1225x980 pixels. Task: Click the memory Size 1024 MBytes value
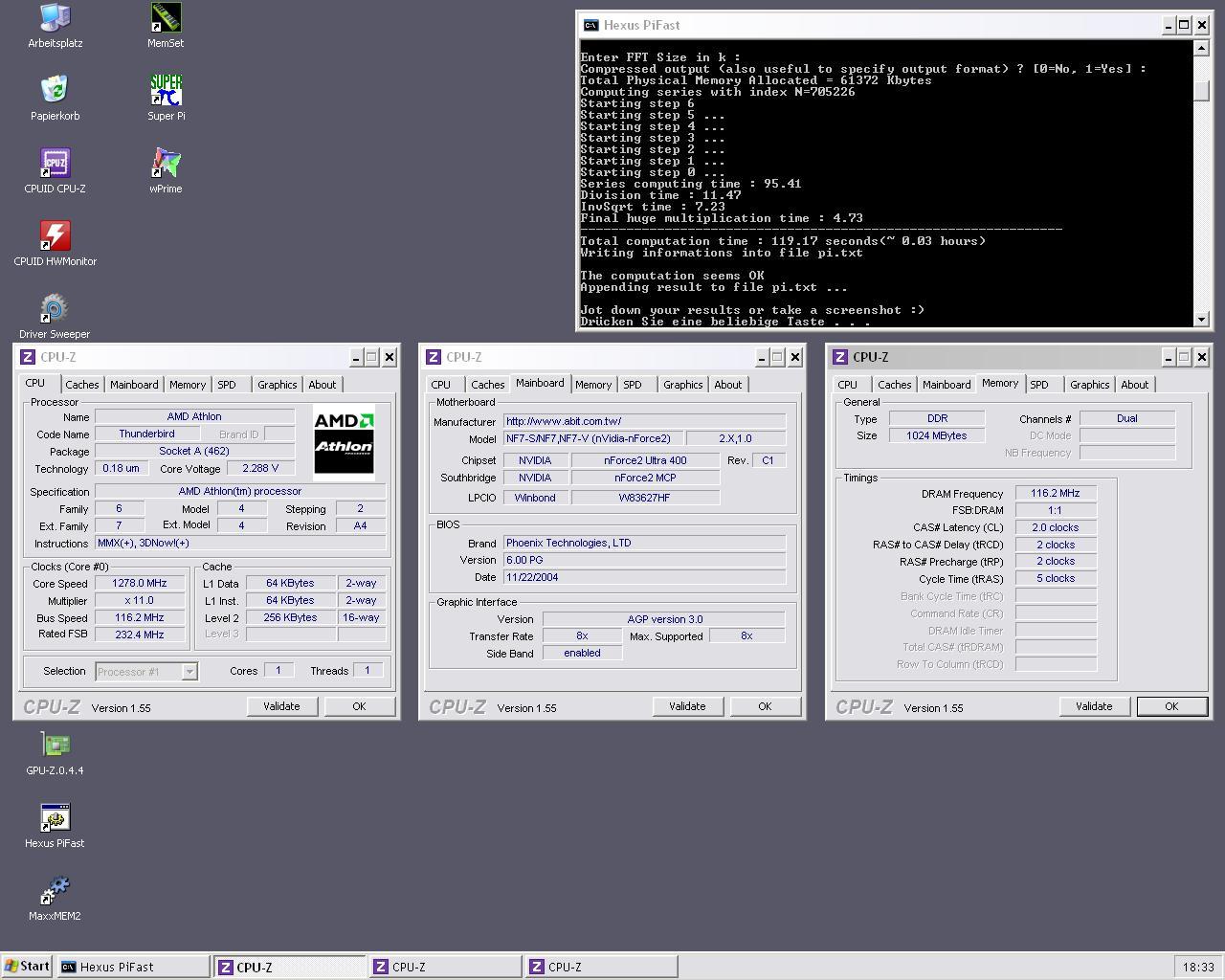(x=937, y=435)
